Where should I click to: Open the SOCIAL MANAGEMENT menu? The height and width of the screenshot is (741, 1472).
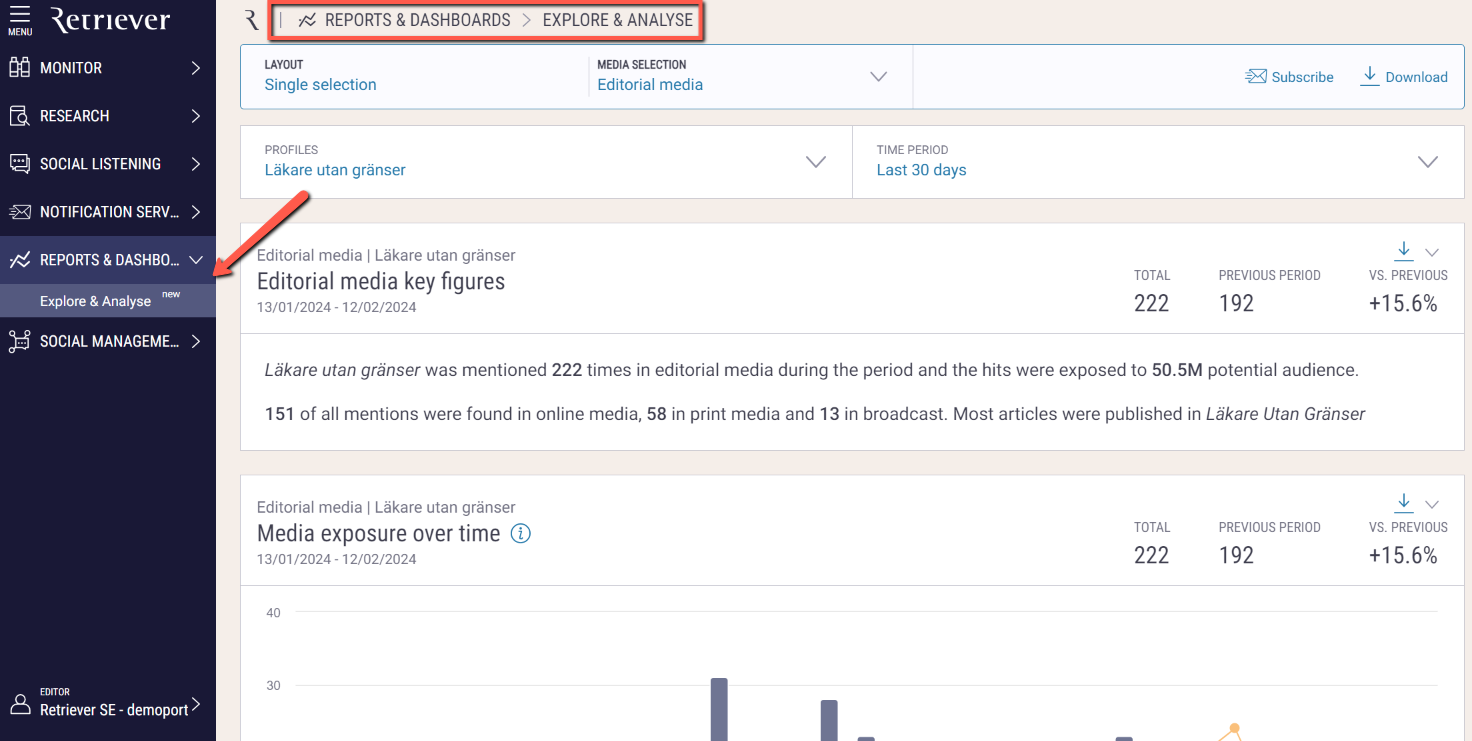[108, 341]
